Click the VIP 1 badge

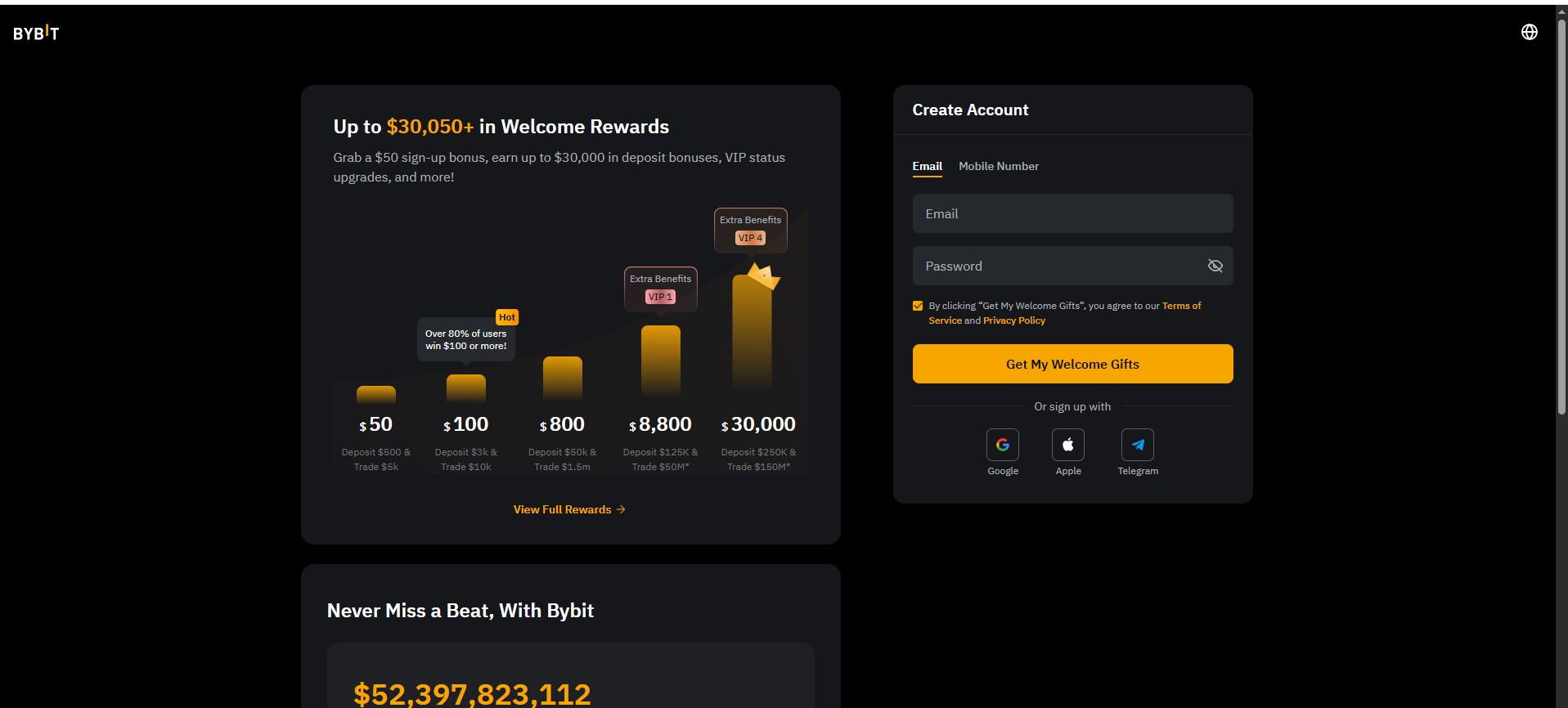(660, 297)
